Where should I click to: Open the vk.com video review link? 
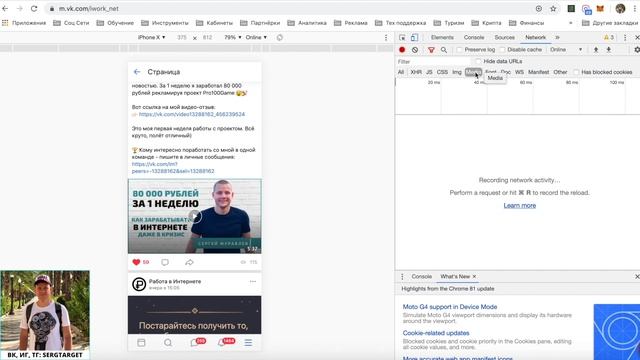point(192,114)
